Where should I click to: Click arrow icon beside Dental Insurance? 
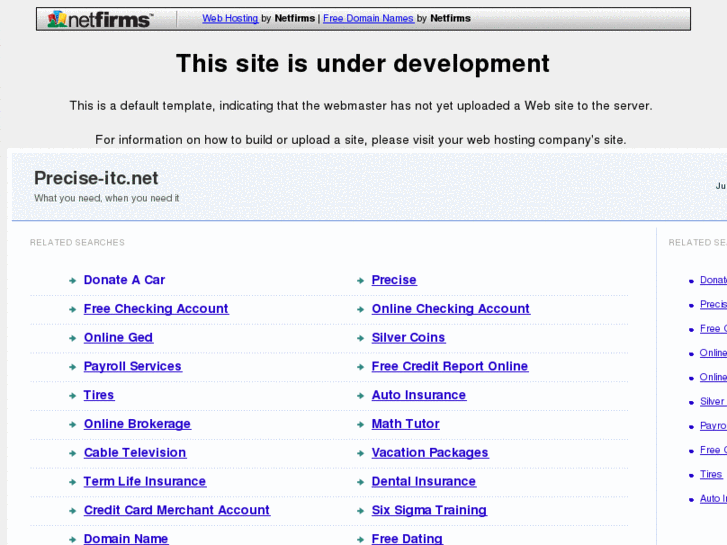360,482
